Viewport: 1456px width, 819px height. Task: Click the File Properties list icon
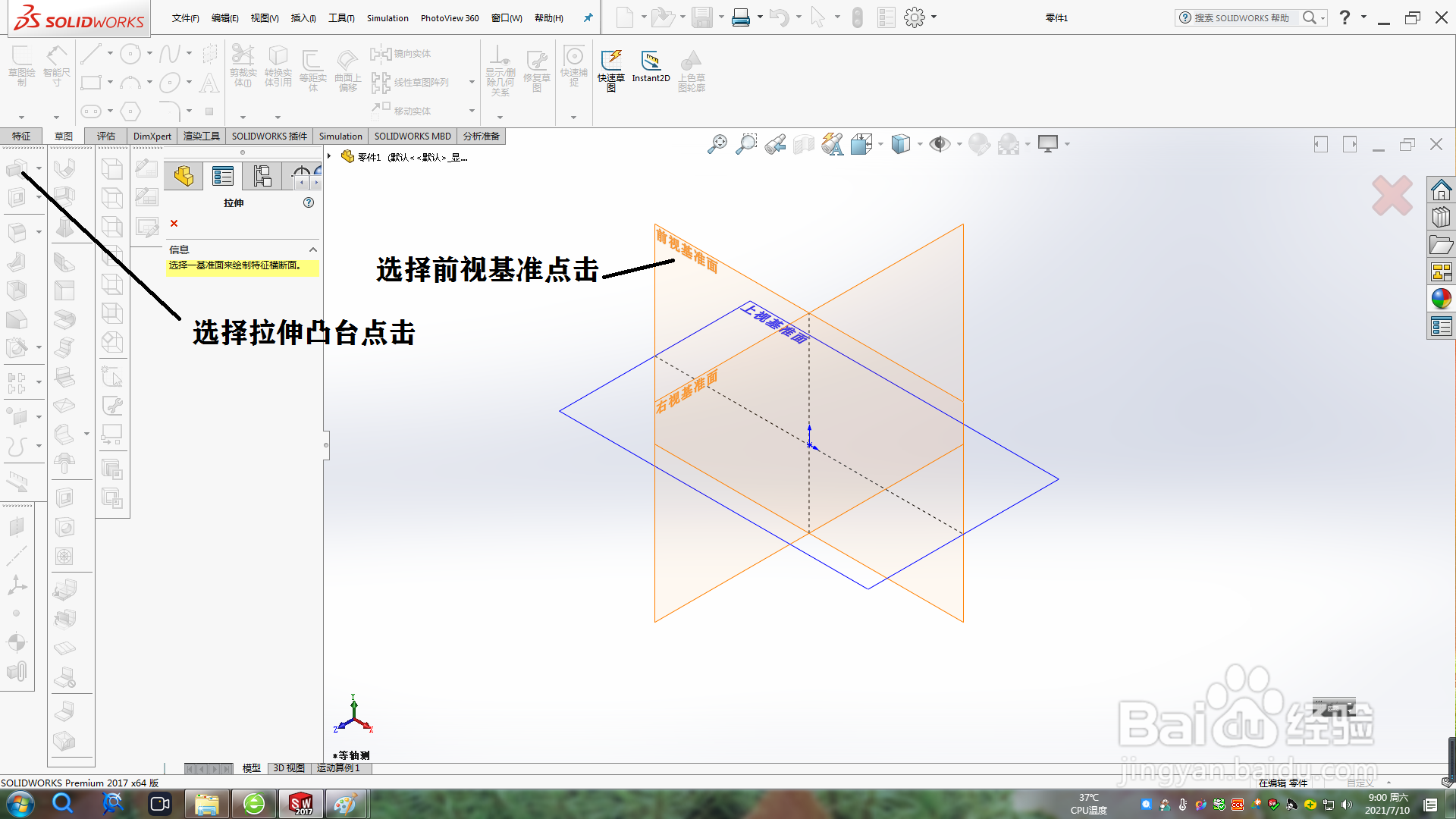click(x=886, y=17)
